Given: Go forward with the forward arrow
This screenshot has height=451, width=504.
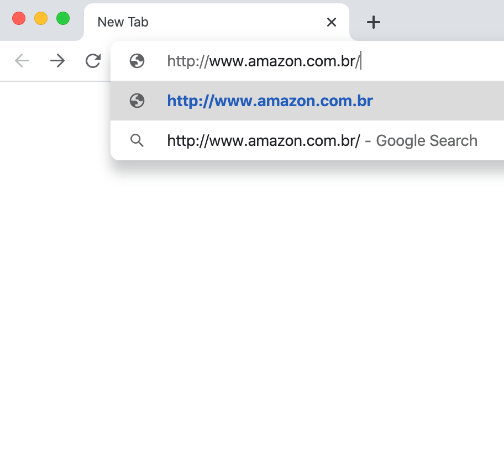Looking at the screenshot, I should [57, 61].
